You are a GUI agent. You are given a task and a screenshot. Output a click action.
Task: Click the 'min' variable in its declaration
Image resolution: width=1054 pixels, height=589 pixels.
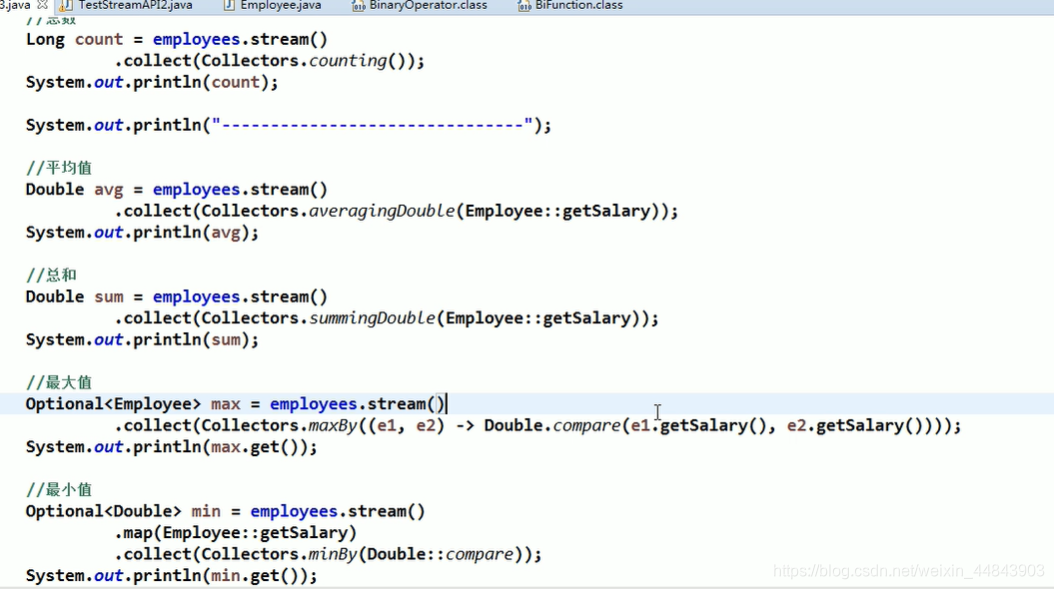pyautogui.click(x=206, y=512)
